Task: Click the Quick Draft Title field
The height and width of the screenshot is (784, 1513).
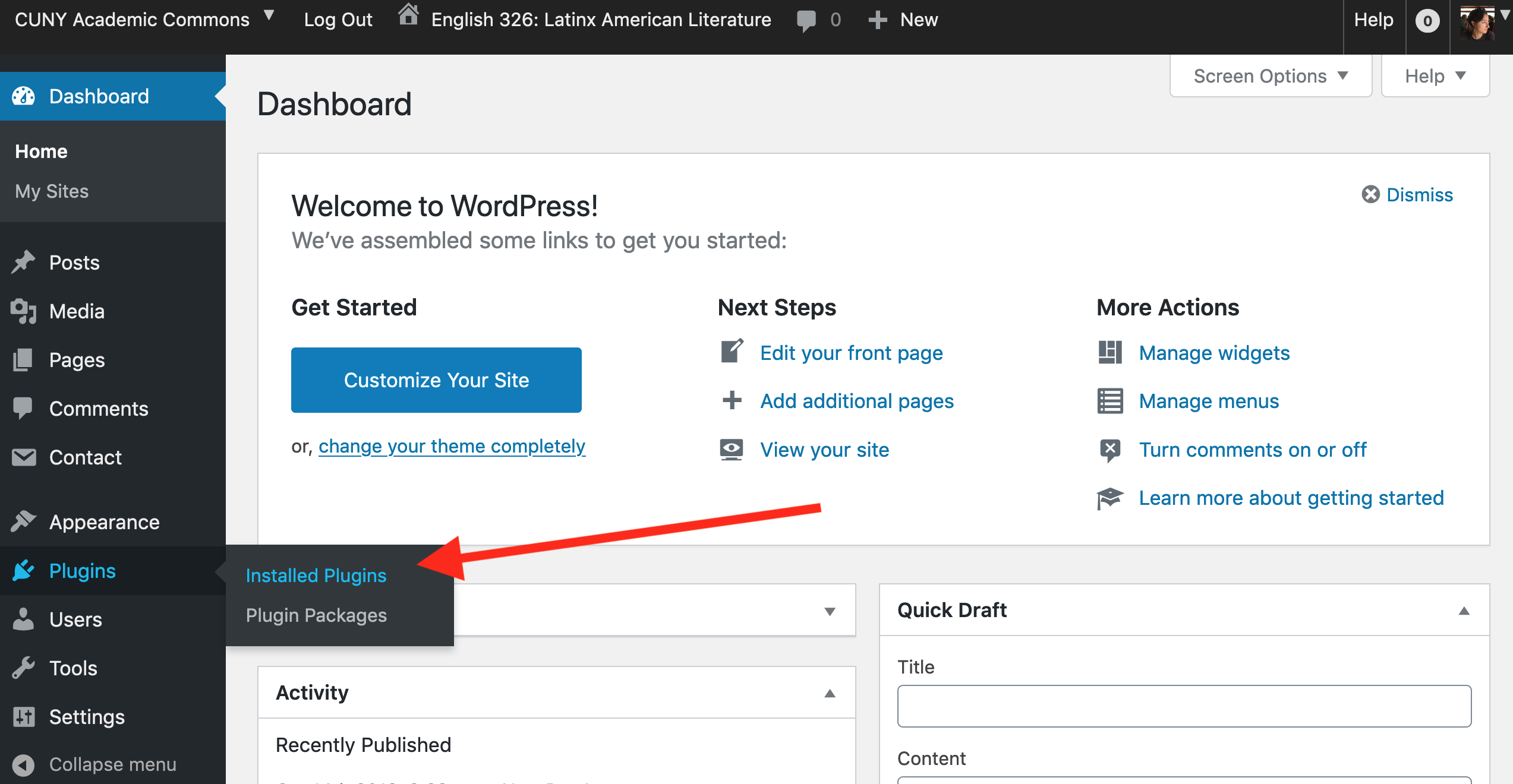Action: pos(1184,706)
